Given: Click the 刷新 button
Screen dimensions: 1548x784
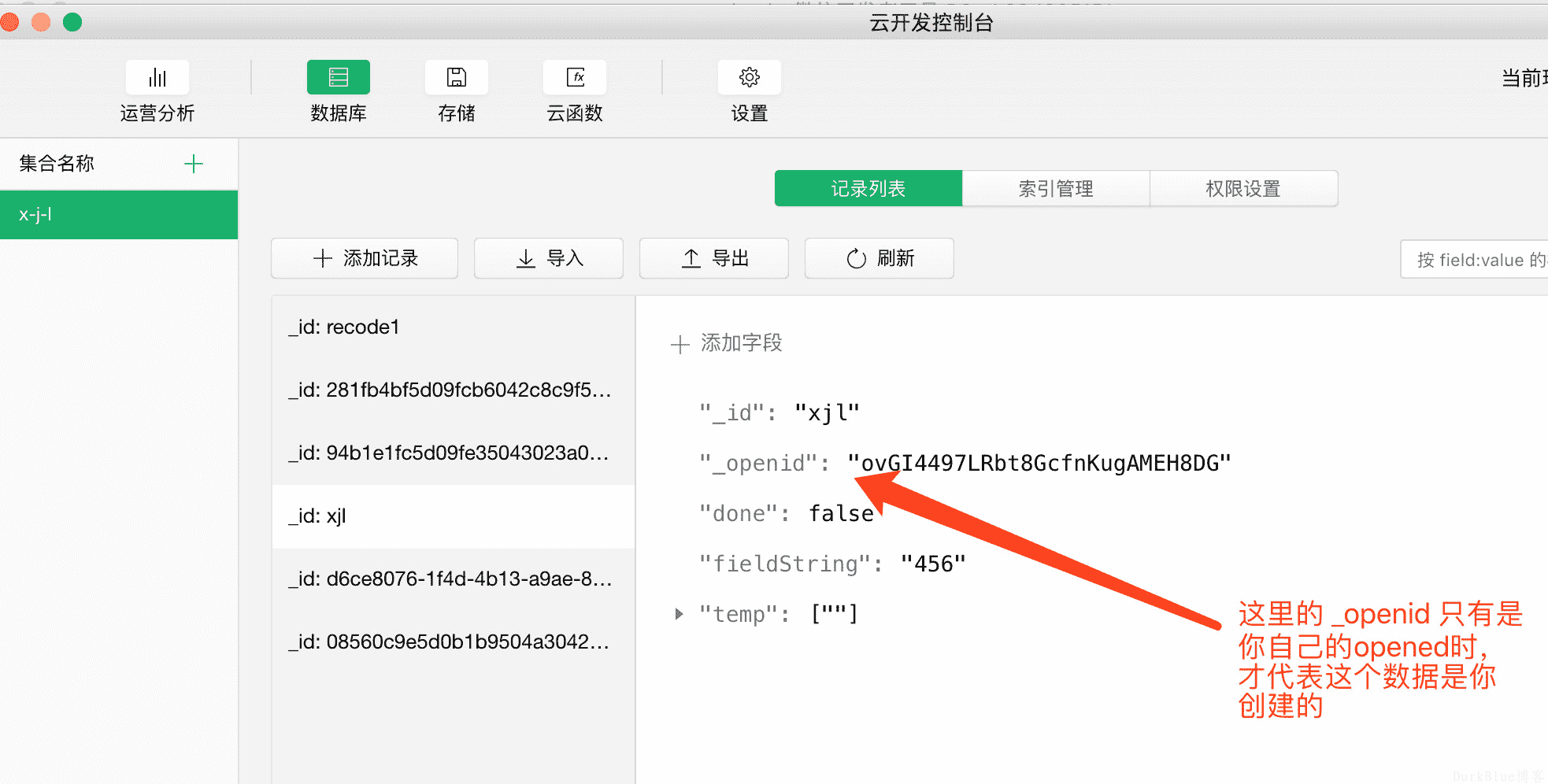Looking at the screenshot, I should click(880, 258).
